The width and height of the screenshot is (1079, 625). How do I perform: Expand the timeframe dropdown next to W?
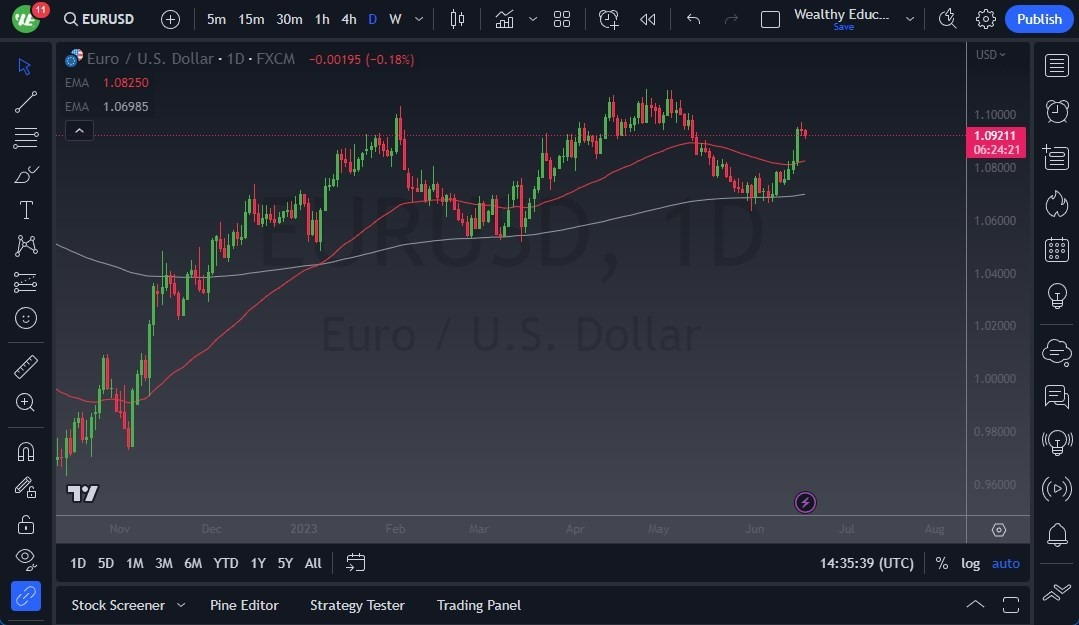(418, 19)
